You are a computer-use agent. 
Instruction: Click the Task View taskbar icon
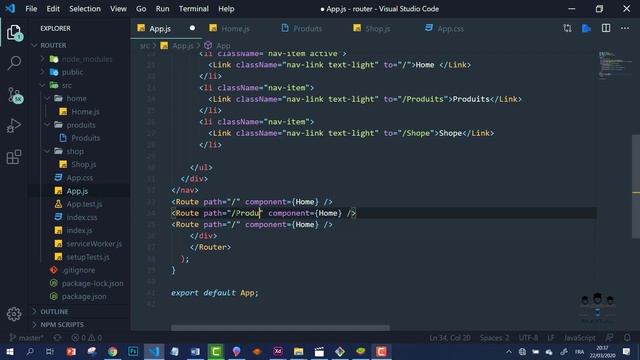50,351
